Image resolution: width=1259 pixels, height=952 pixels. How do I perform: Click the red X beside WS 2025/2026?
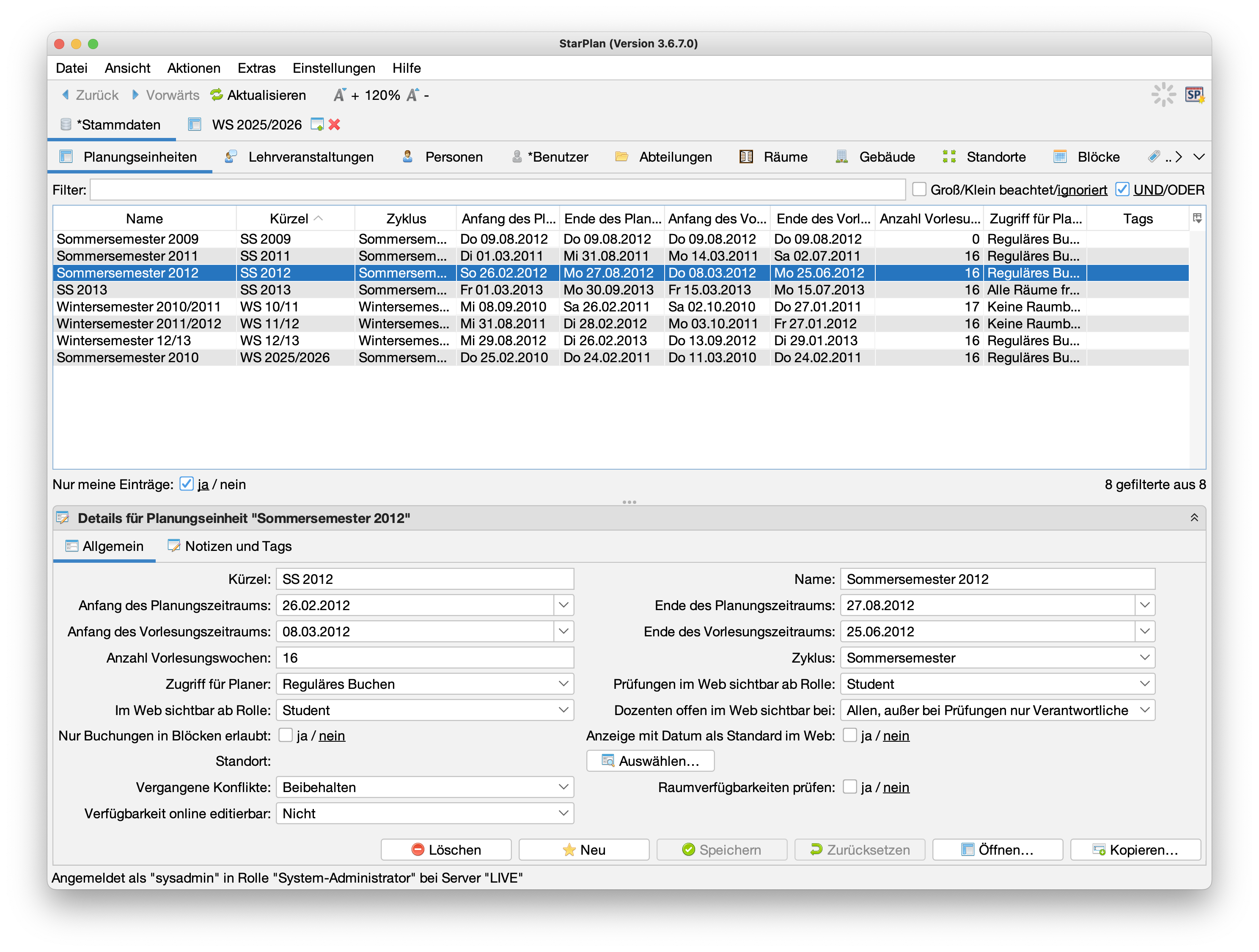335,125
